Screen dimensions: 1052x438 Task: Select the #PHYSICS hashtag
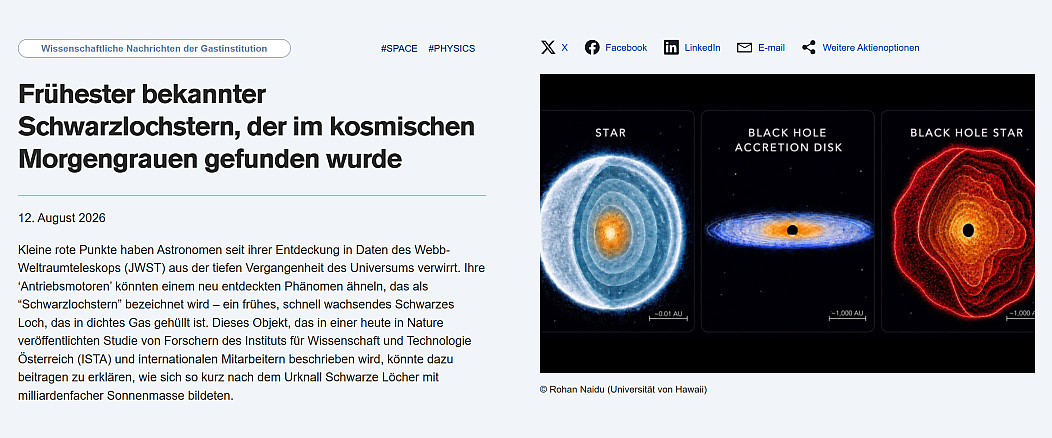(x=452, y=48)
